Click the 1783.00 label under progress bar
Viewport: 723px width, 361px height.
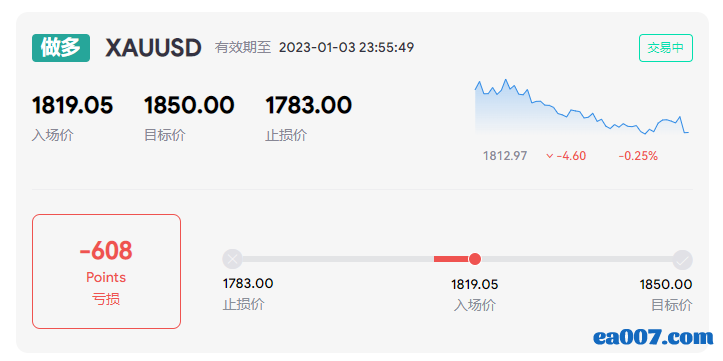click(248, 284)
